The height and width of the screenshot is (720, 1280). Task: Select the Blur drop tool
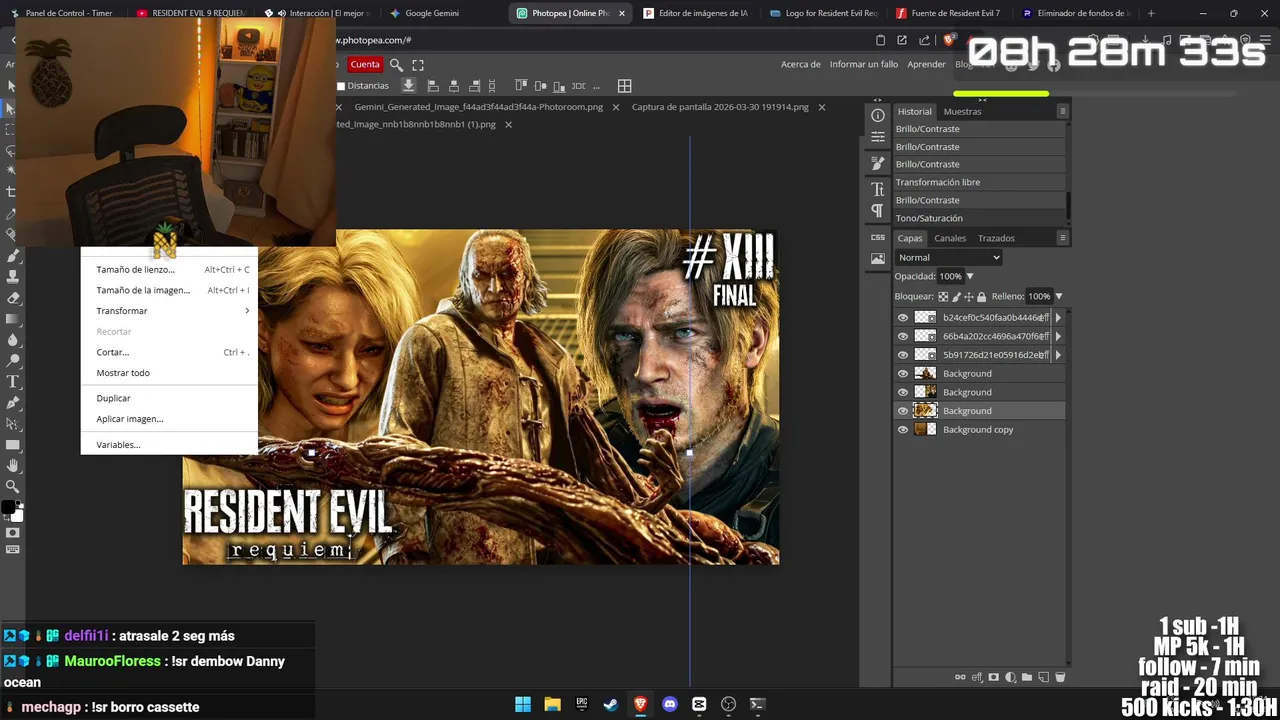coord(12,339)
